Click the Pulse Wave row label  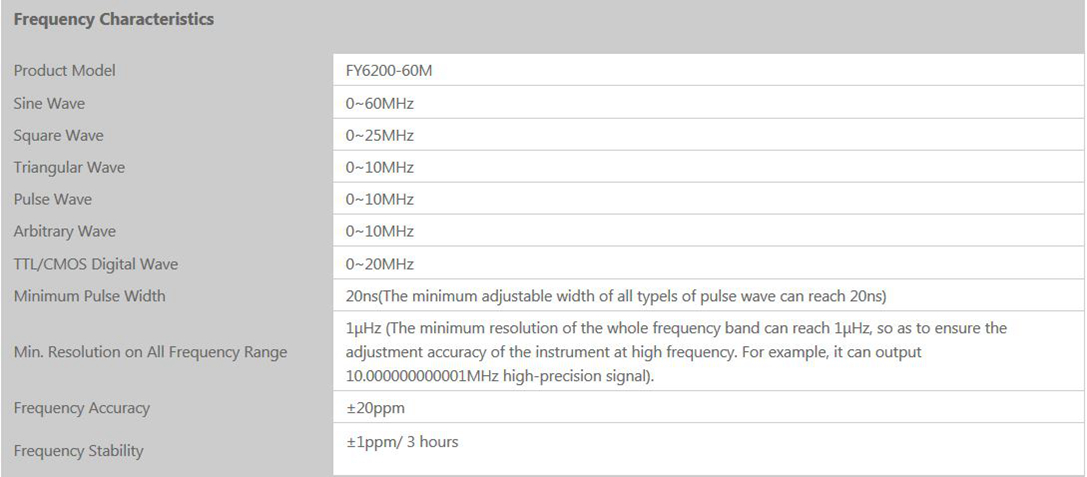(x=52, y=199)
